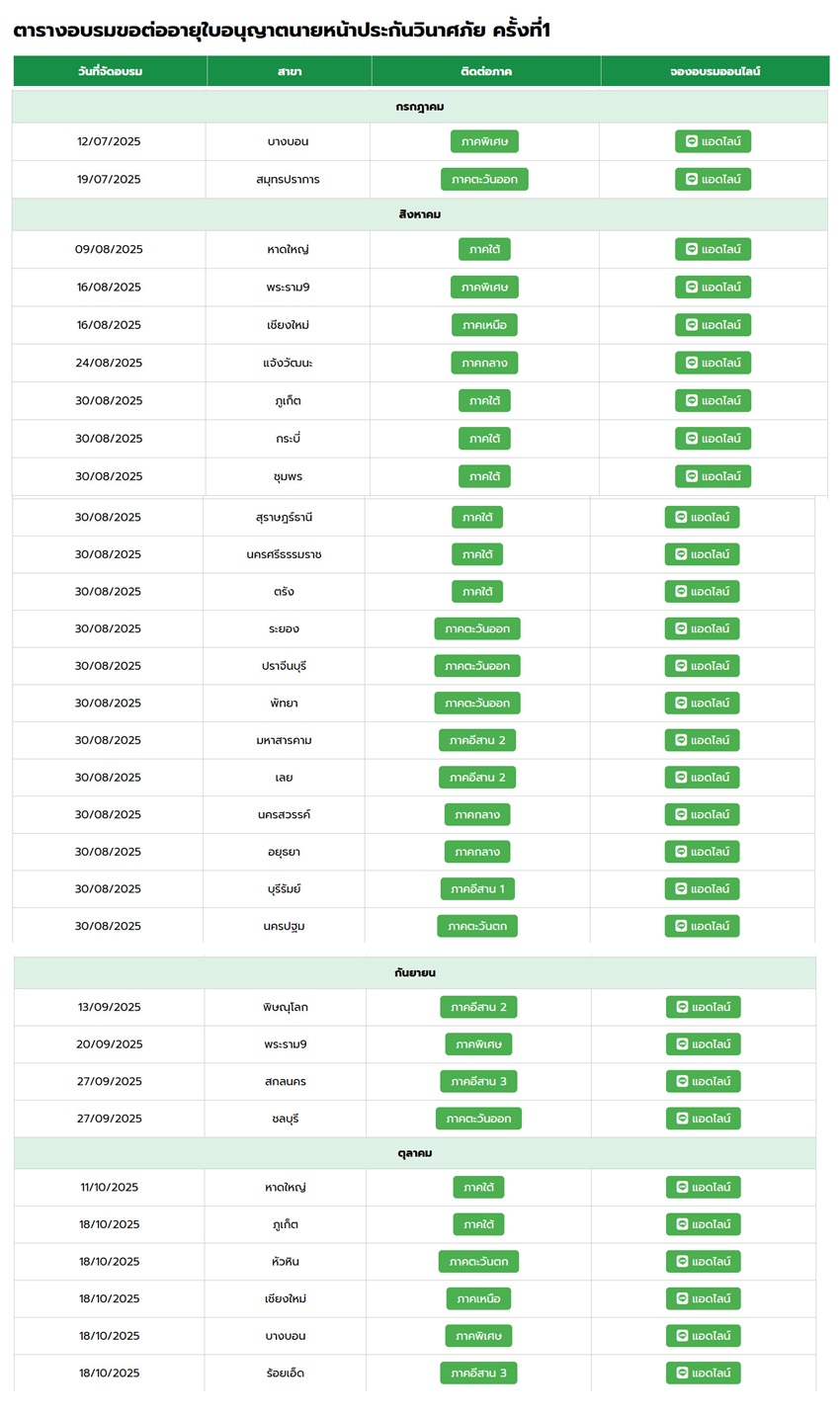
Task: Click ภาคอีสาน 3 button in สกลนคร row
Action: [x=478, y=1081]
